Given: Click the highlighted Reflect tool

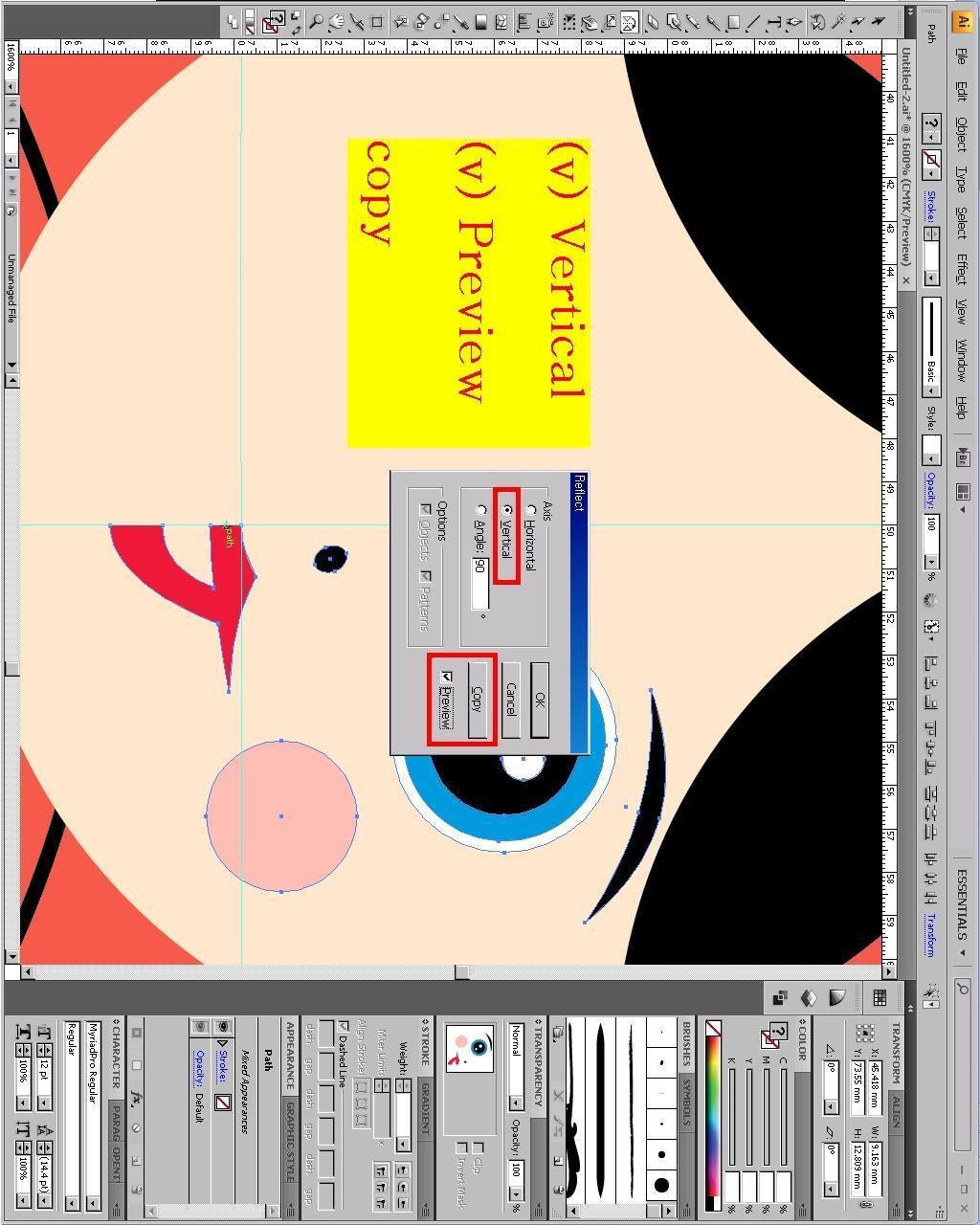Looking at the screenshot, I should pos(629,21).
